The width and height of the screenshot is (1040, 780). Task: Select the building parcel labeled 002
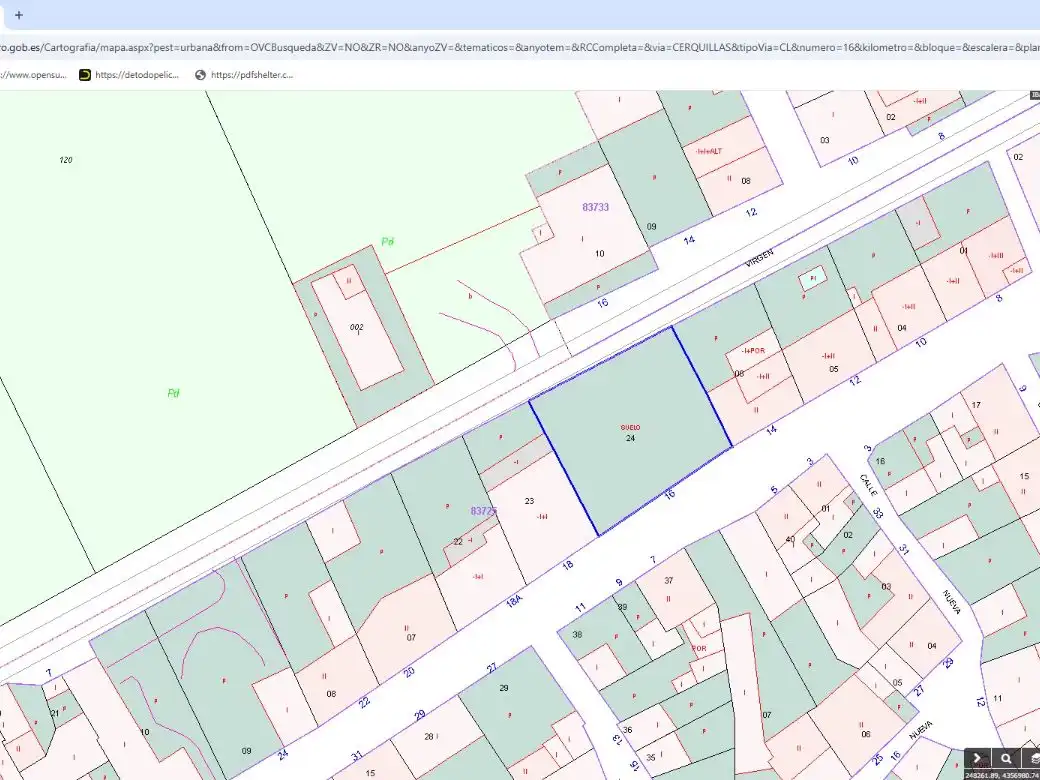coord(357,327)
